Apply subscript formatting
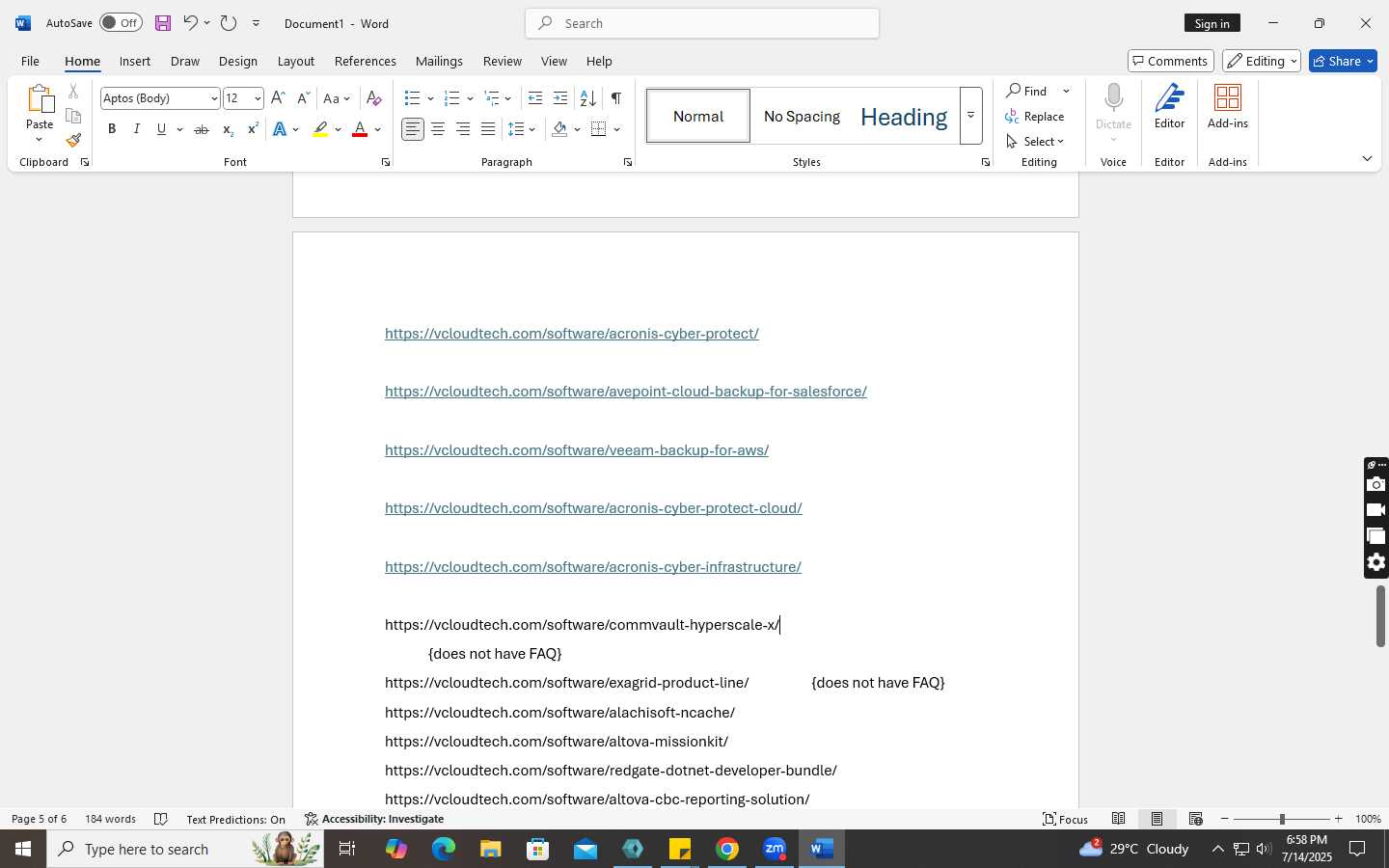Image resolution: width=1389 pixels, height=868 pixels. tap(228, 129)
